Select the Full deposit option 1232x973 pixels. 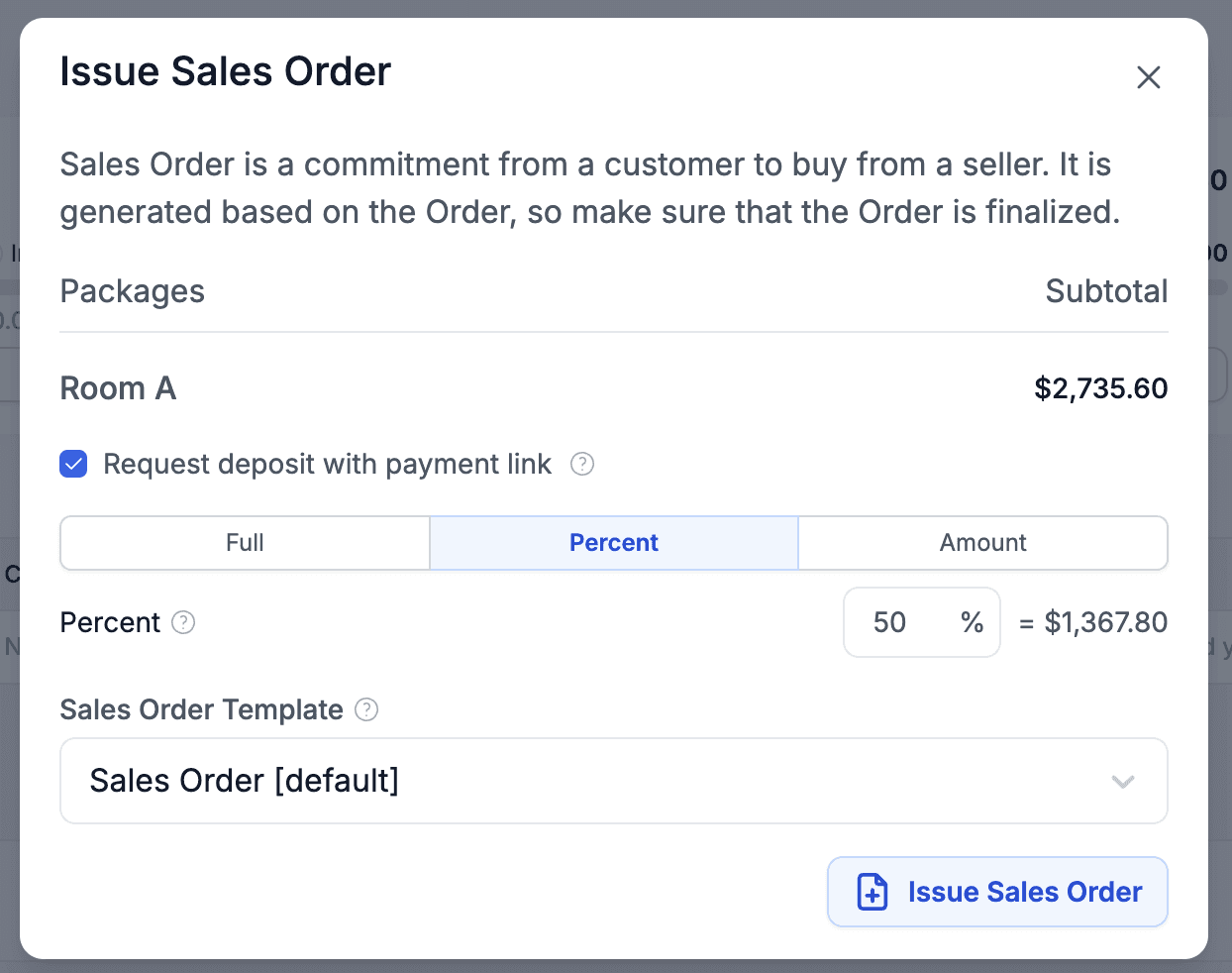[x=245, y=543]
